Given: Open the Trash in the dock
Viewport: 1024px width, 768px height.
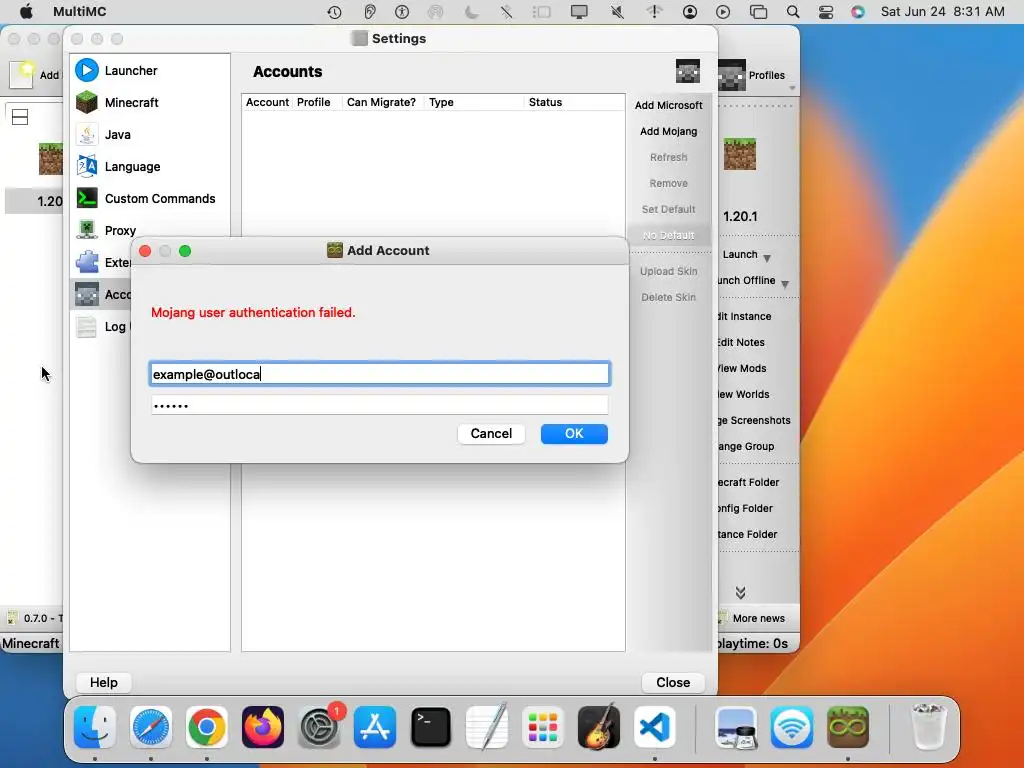Looking at the screenshot, I should tap(929, 727).
